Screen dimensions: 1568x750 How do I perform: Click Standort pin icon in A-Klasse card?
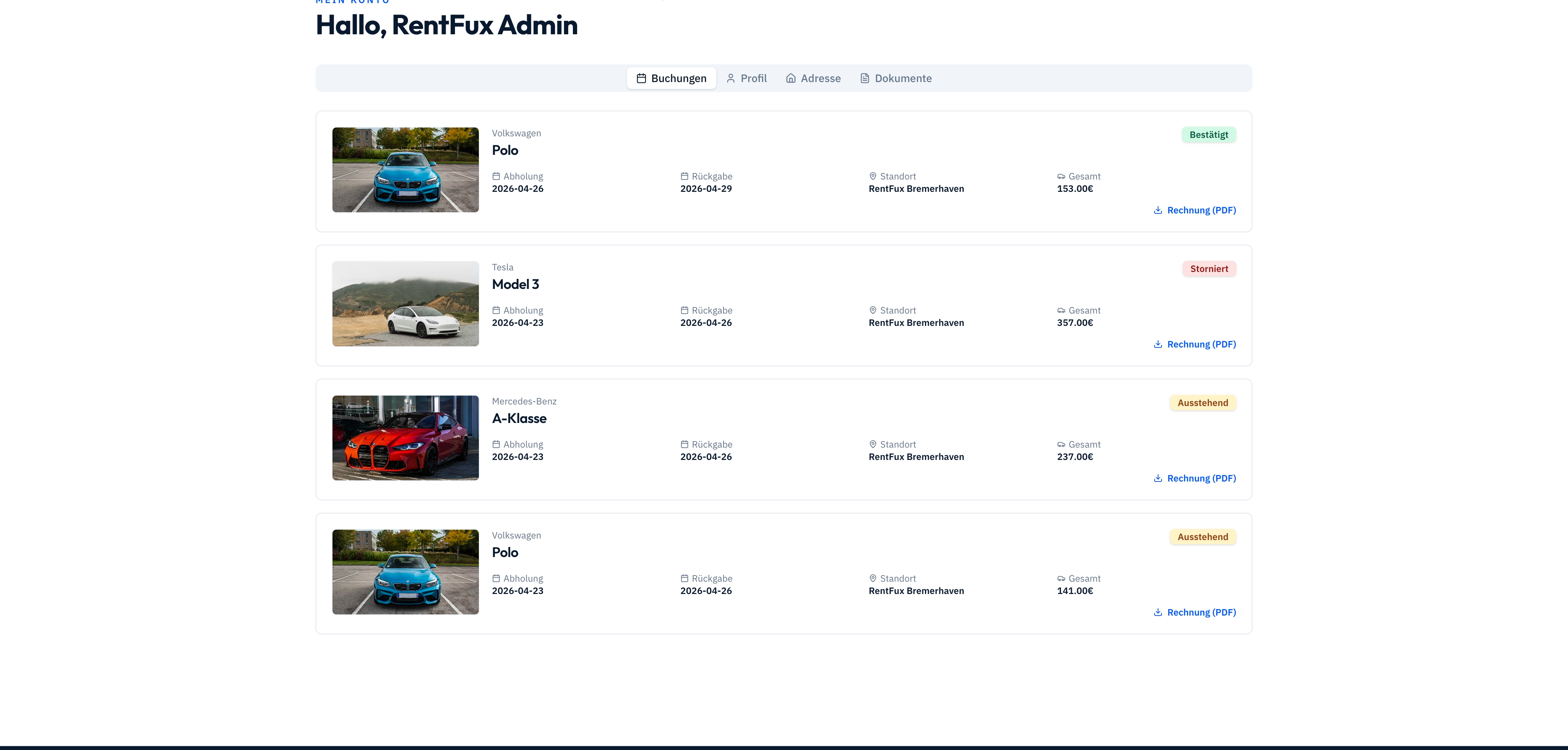[x=873, y=444]
